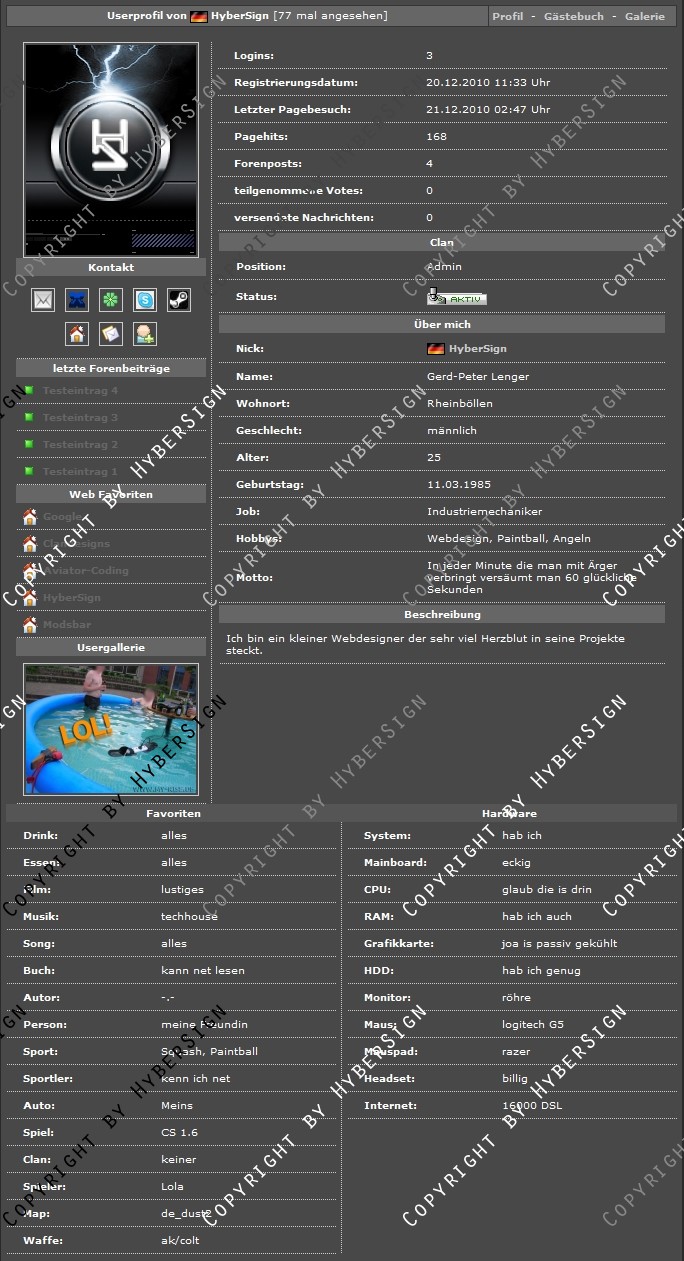This screenshot has width=684, height=1261.
Task: Switch to the Profil tab
Action: (508, 17)
